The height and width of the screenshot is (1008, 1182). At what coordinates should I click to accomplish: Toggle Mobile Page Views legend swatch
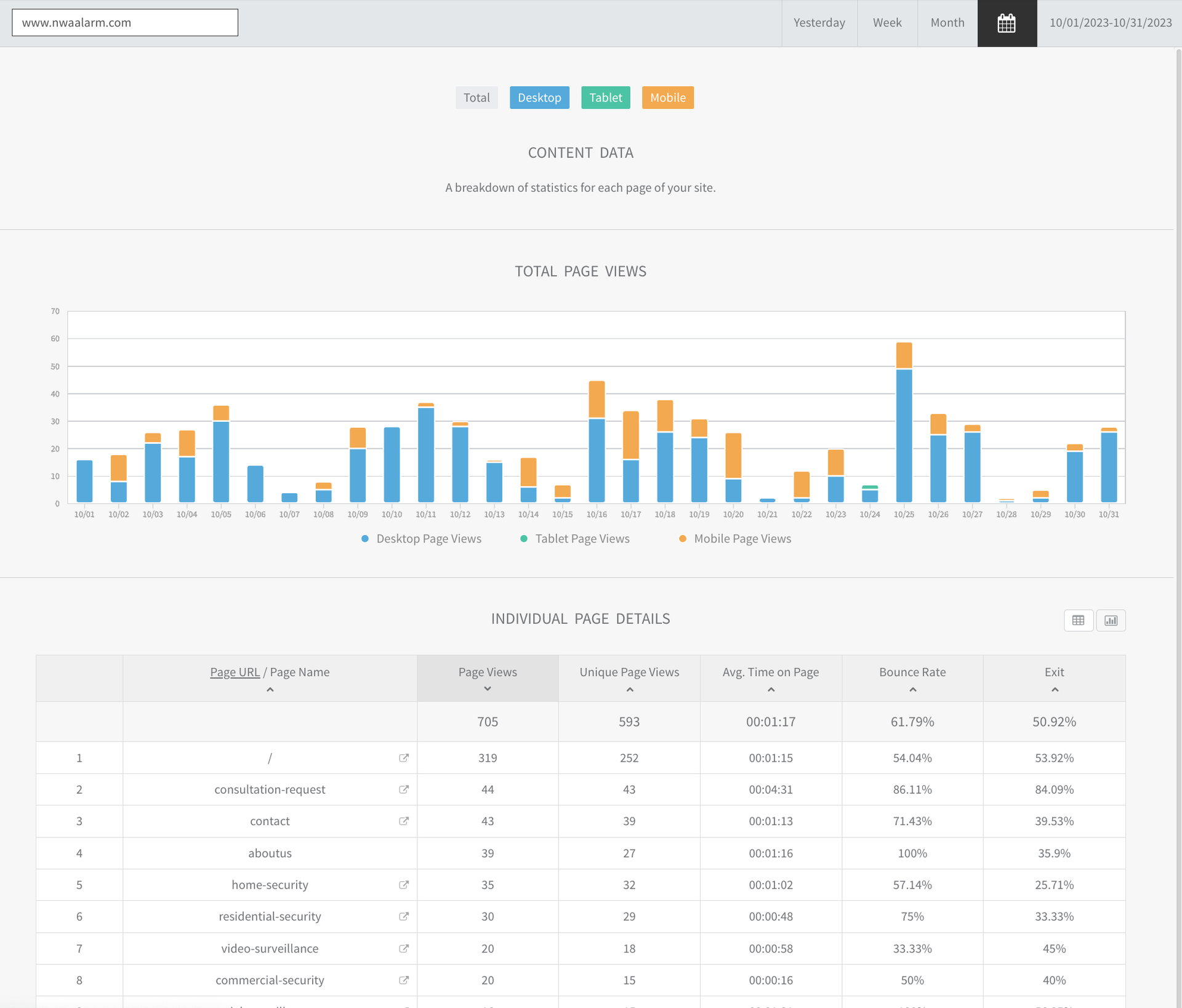point(682,539)
